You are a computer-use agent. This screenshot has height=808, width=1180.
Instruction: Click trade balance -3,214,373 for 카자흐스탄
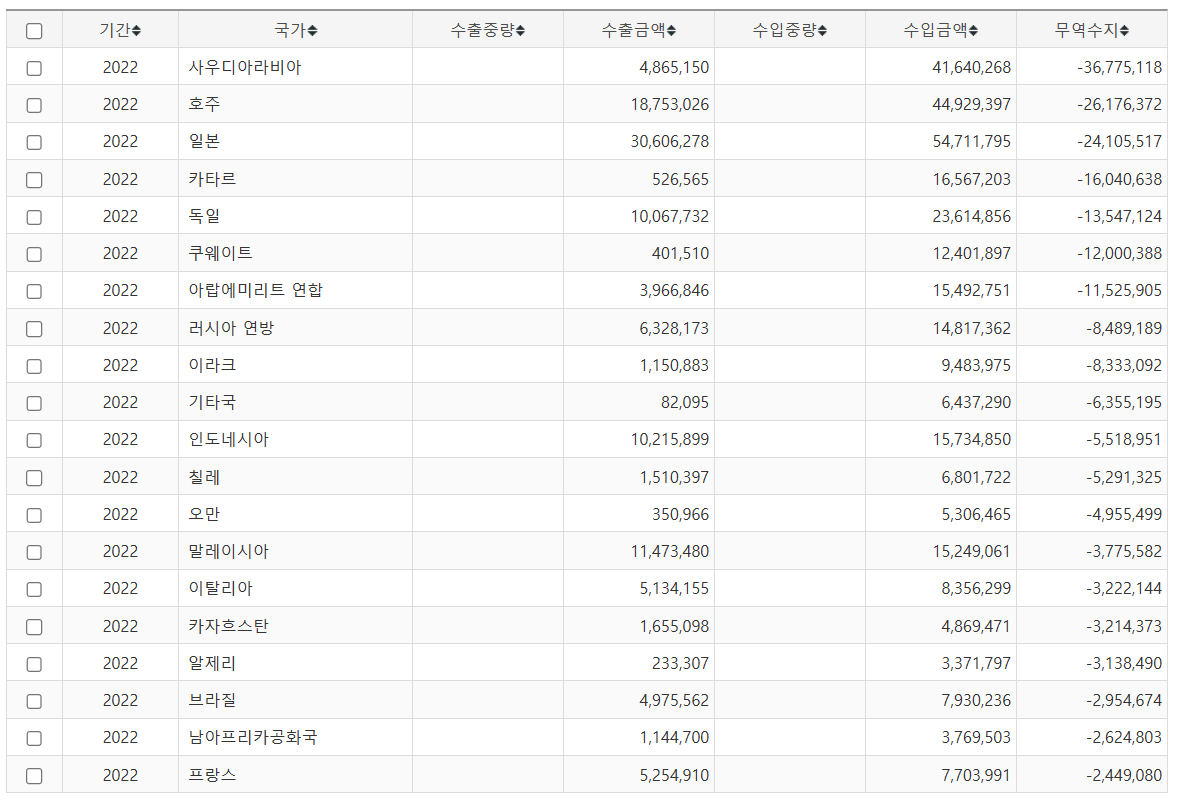pos(1124,626)
